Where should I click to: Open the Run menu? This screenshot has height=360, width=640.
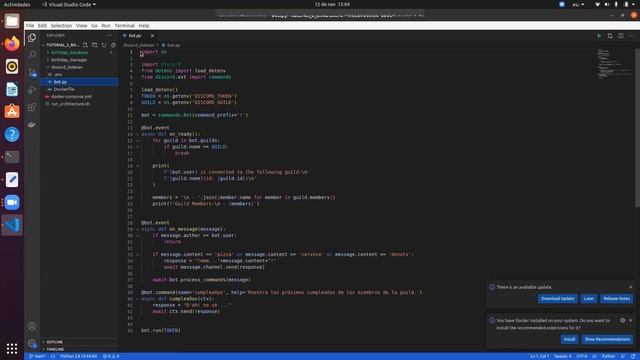(x=106, y=26)
